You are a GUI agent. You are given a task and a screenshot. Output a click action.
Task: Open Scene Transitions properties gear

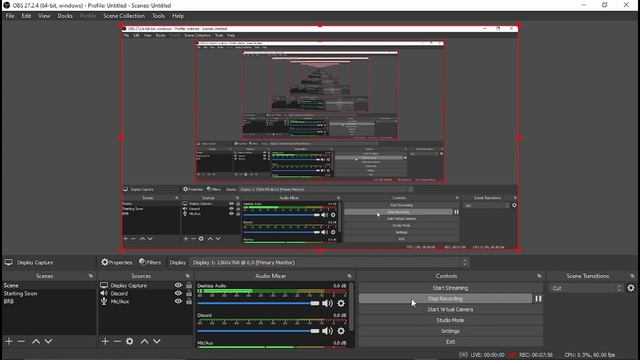(x=631, y=288)
